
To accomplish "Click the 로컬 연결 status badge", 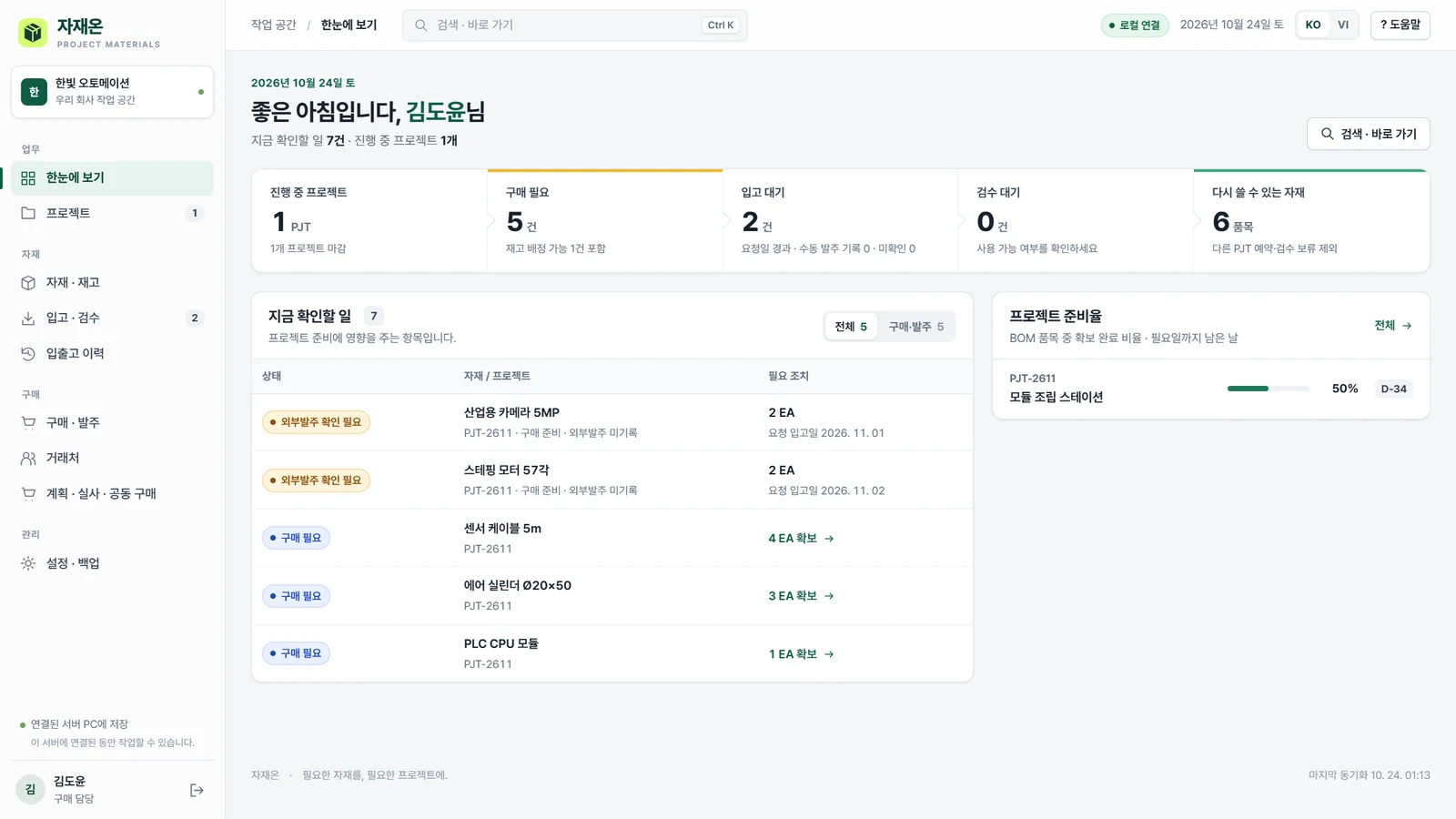I will (1135, 25).
